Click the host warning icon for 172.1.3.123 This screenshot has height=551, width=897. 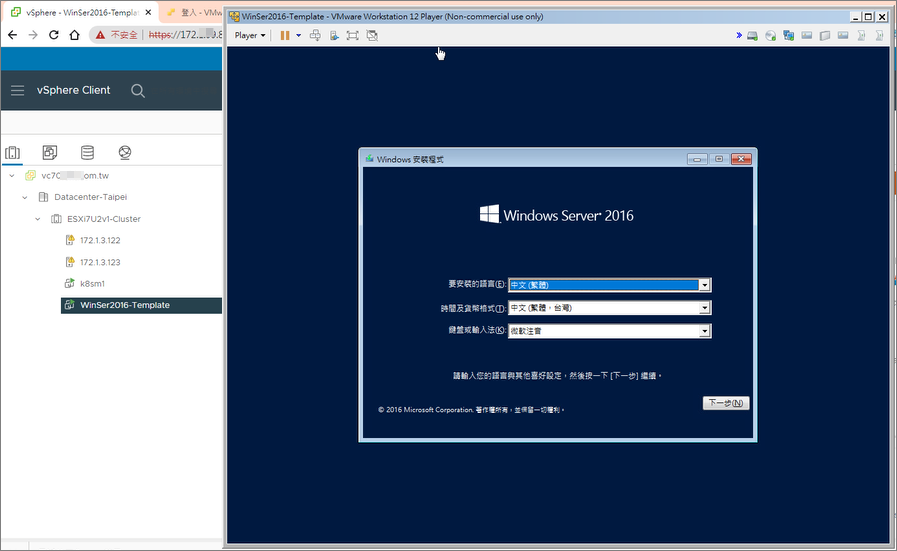tap(70, 262)
